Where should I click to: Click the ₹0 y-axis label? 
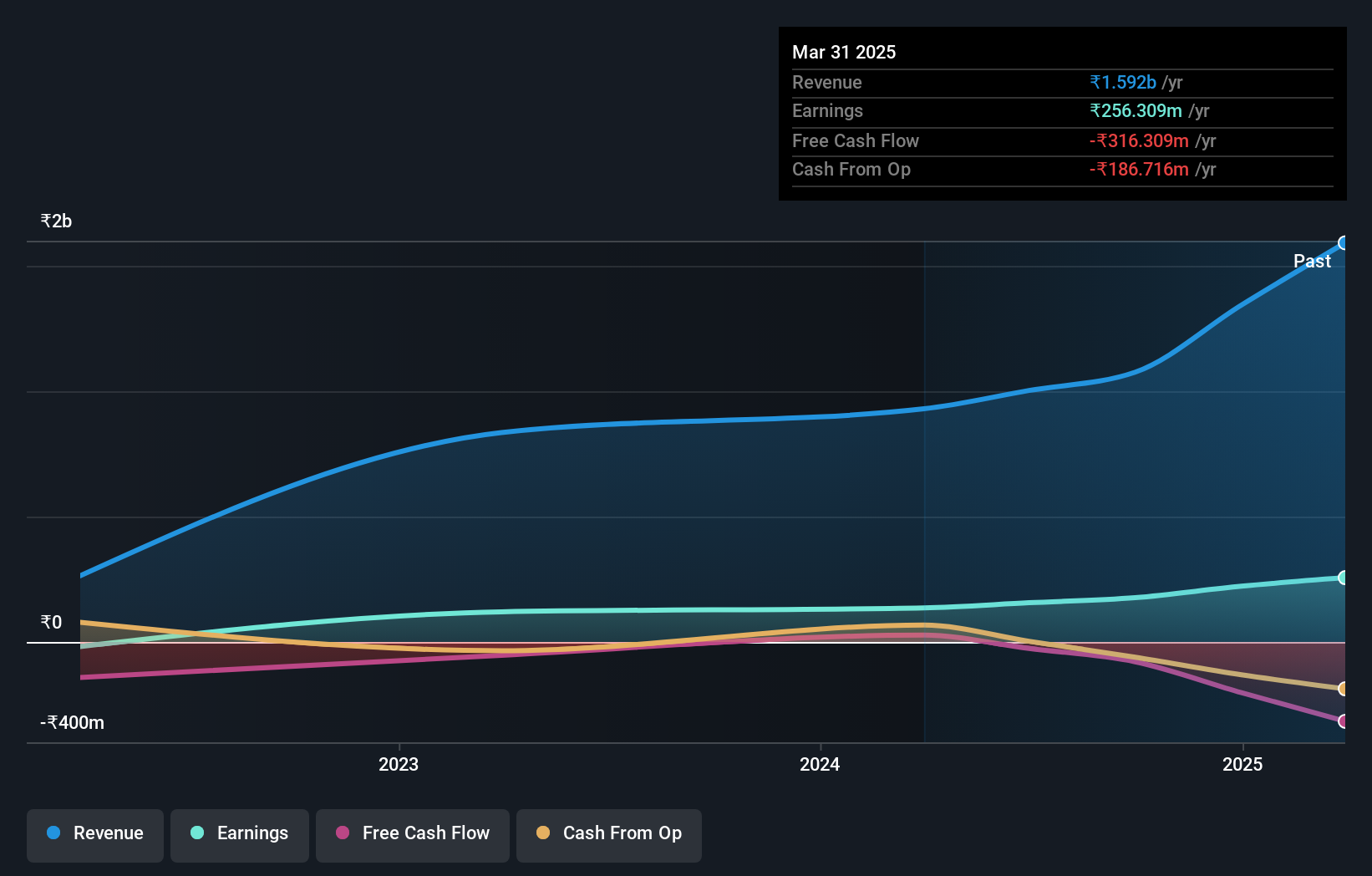tap(51, 622)
